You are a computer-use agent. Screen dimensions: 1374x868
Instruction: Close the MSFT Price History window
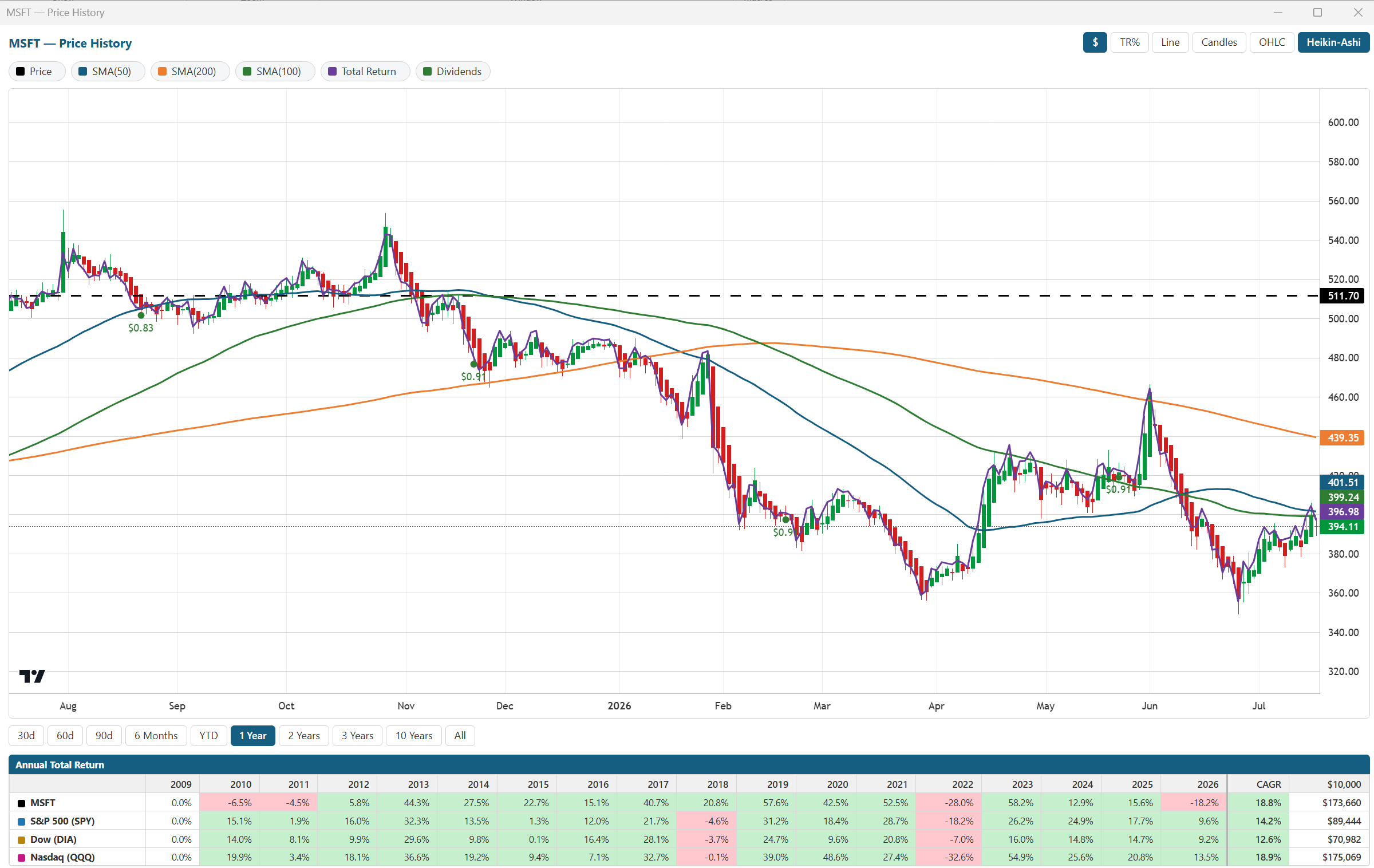[x=1357, y=13]
